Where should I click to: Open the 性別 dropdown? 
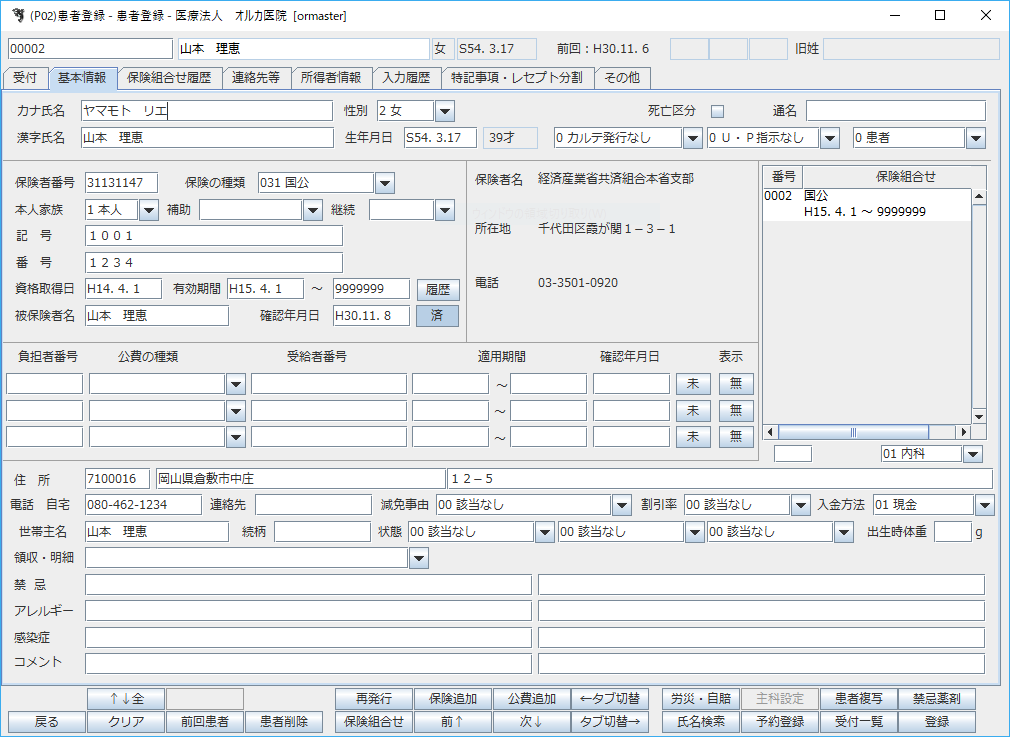click(x=444, y=111)
